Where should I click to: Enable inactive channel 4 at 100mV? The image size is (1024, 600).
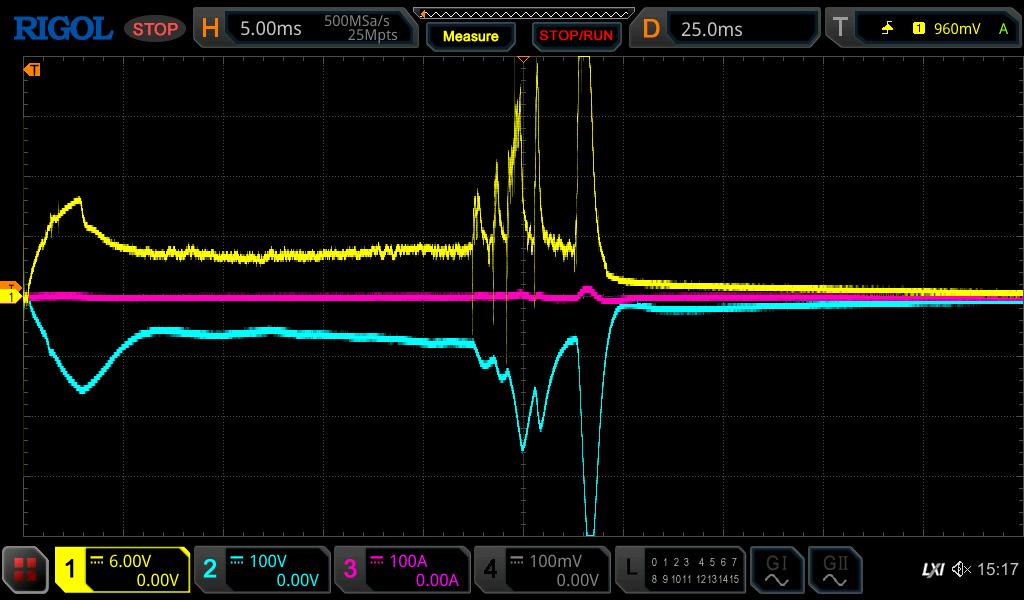541,570
